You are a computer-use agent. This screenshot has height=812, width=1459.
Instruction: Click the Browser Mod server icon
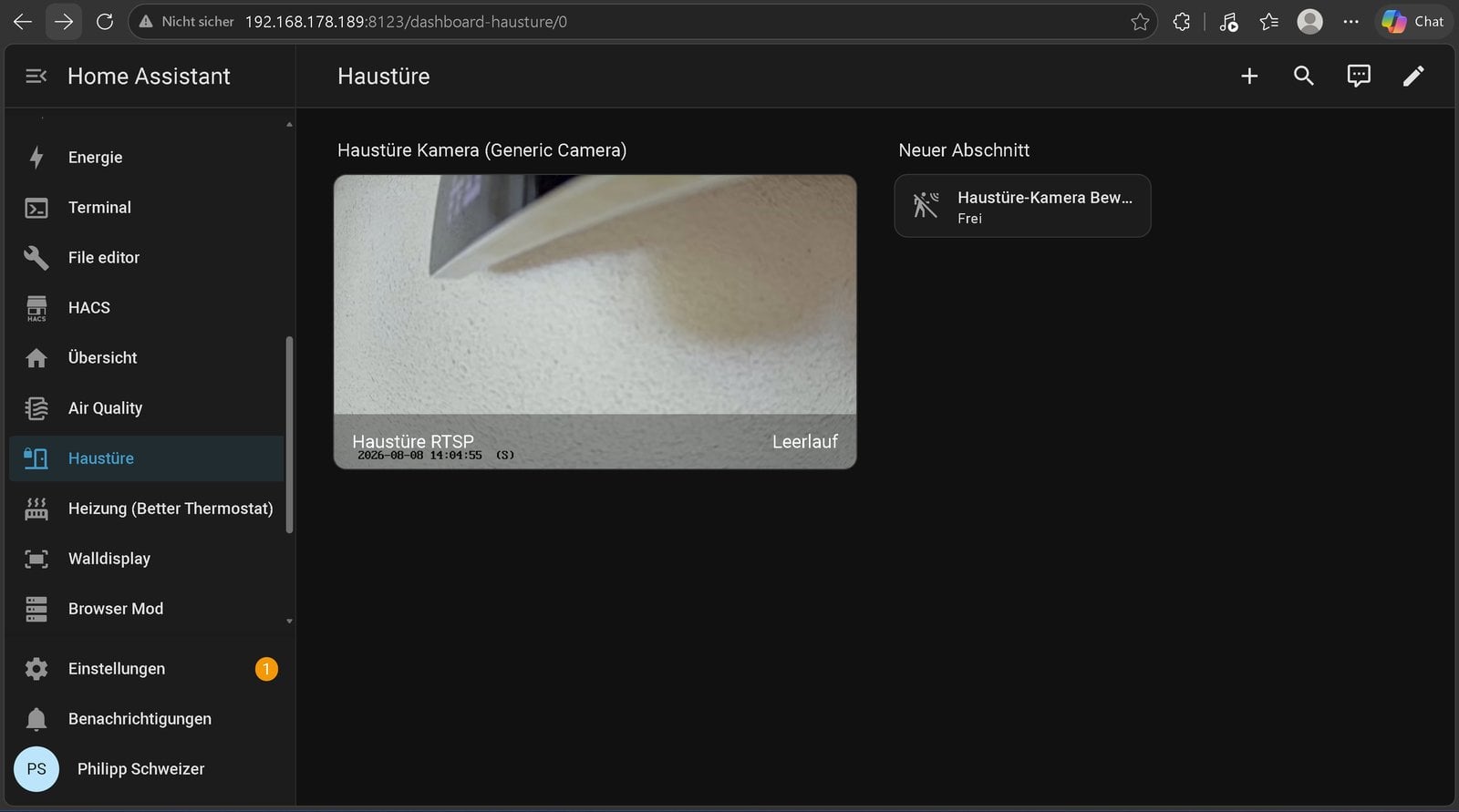pos(36,609)
